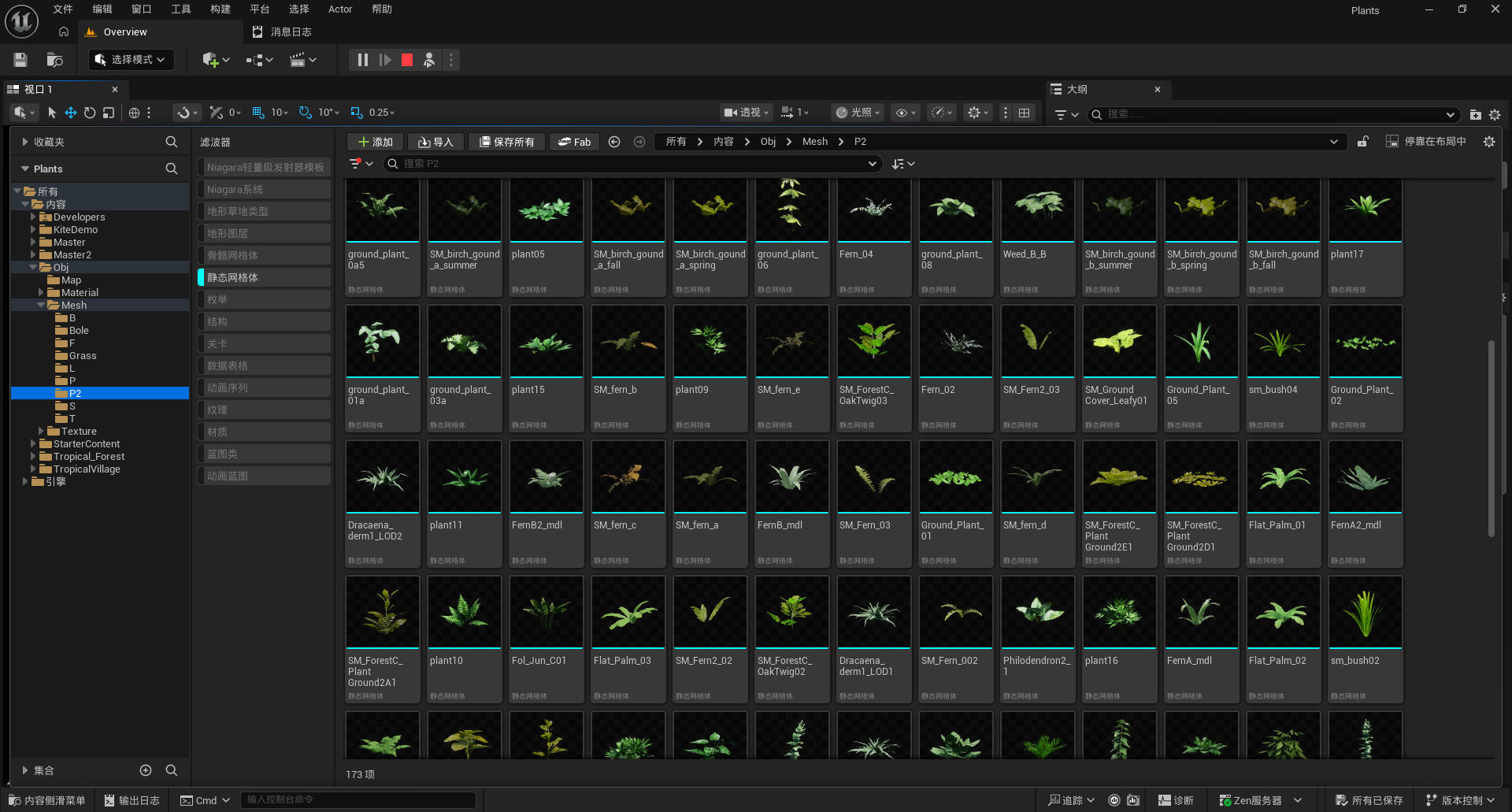This screenshot has height=812, width=1512.
Task: Pause the simulation playback
Action: point(362,60)
